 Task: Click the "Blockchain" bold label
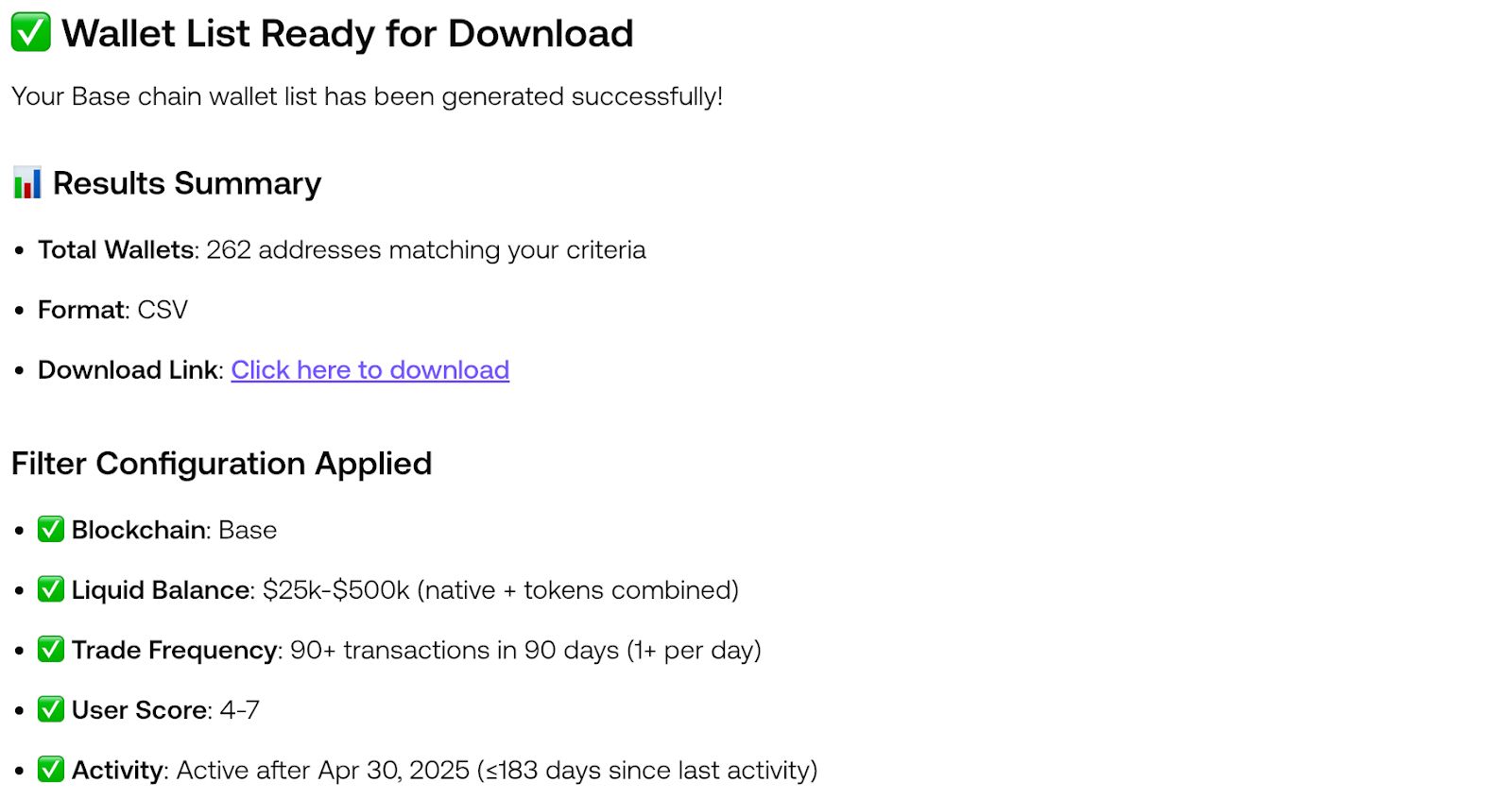click(138, 530)
